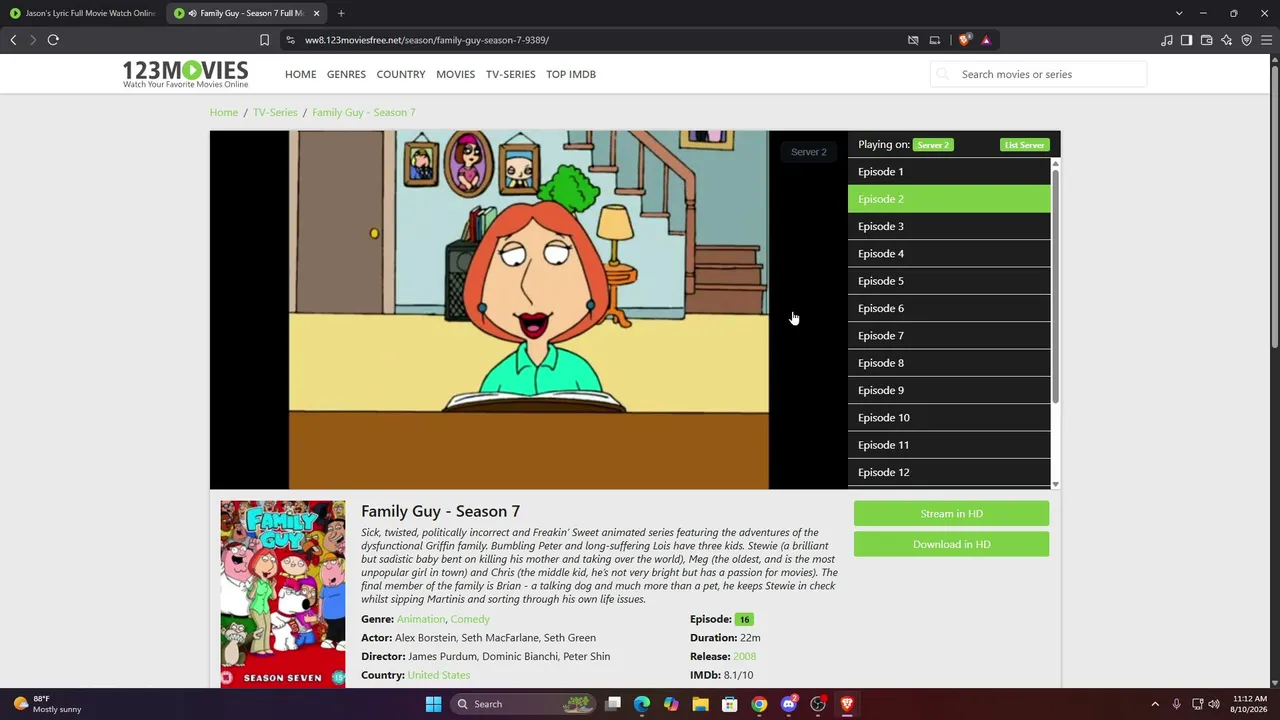
Task: Select Episode 6 from the list
Action: (949, 308)
